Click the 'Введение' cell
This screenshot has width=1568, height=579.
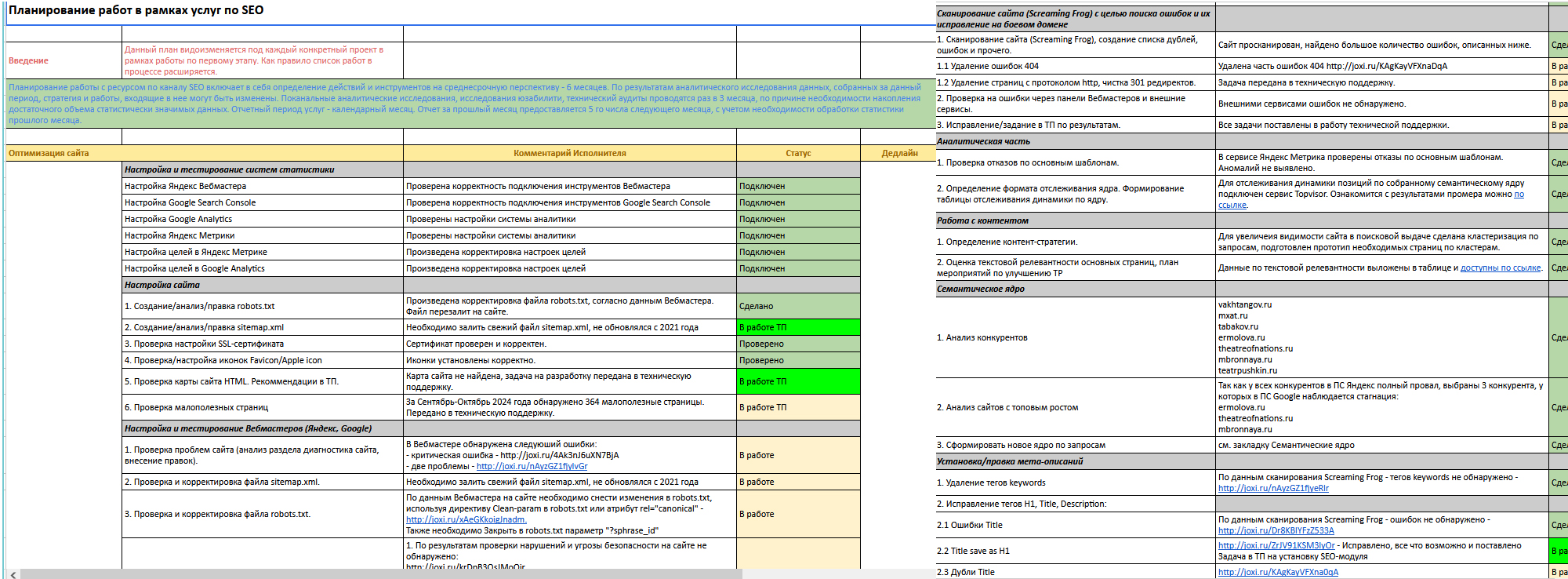click(29, 60)
